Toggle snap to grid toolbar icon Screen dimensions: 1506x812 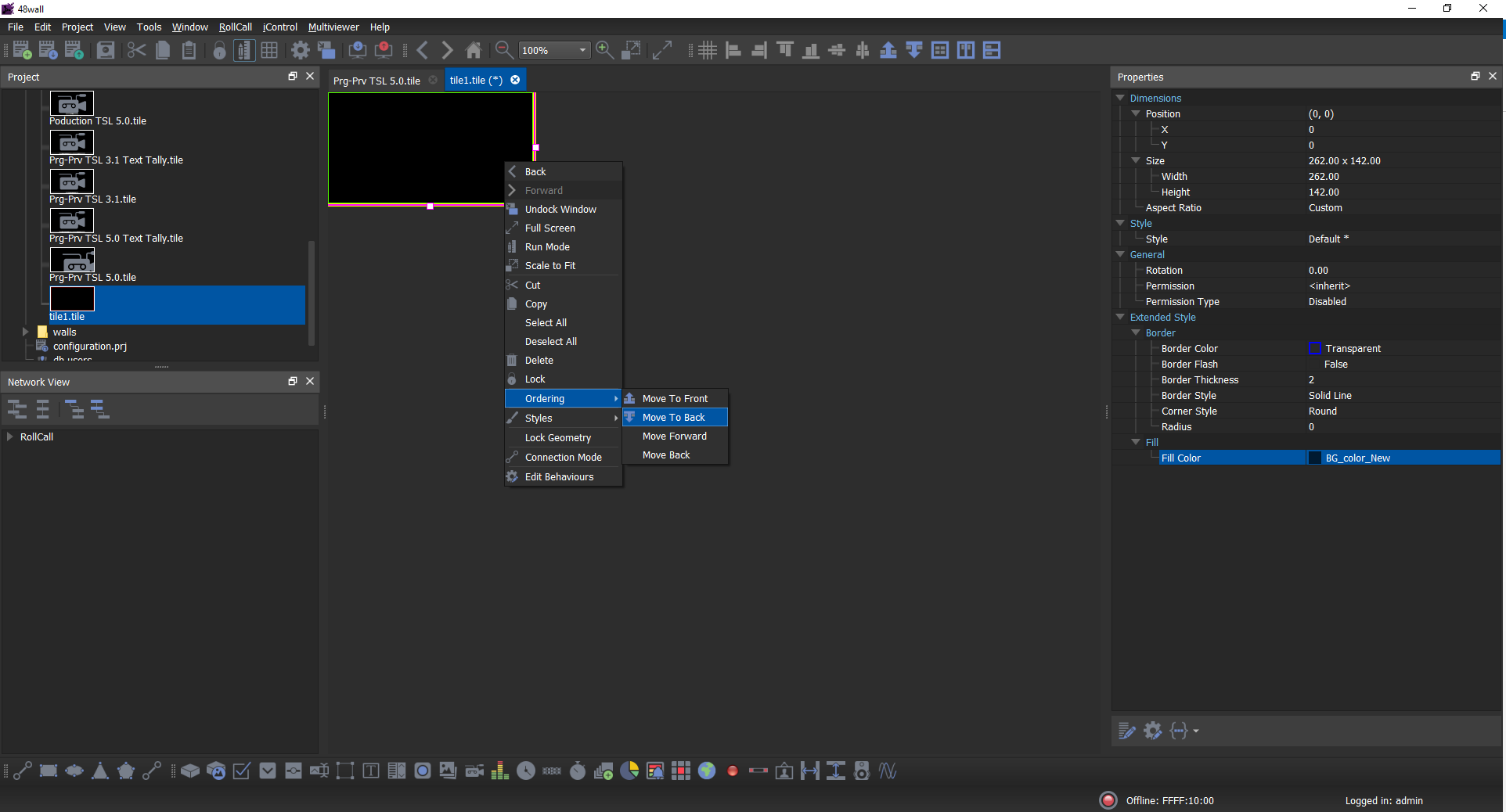(708, 50)
